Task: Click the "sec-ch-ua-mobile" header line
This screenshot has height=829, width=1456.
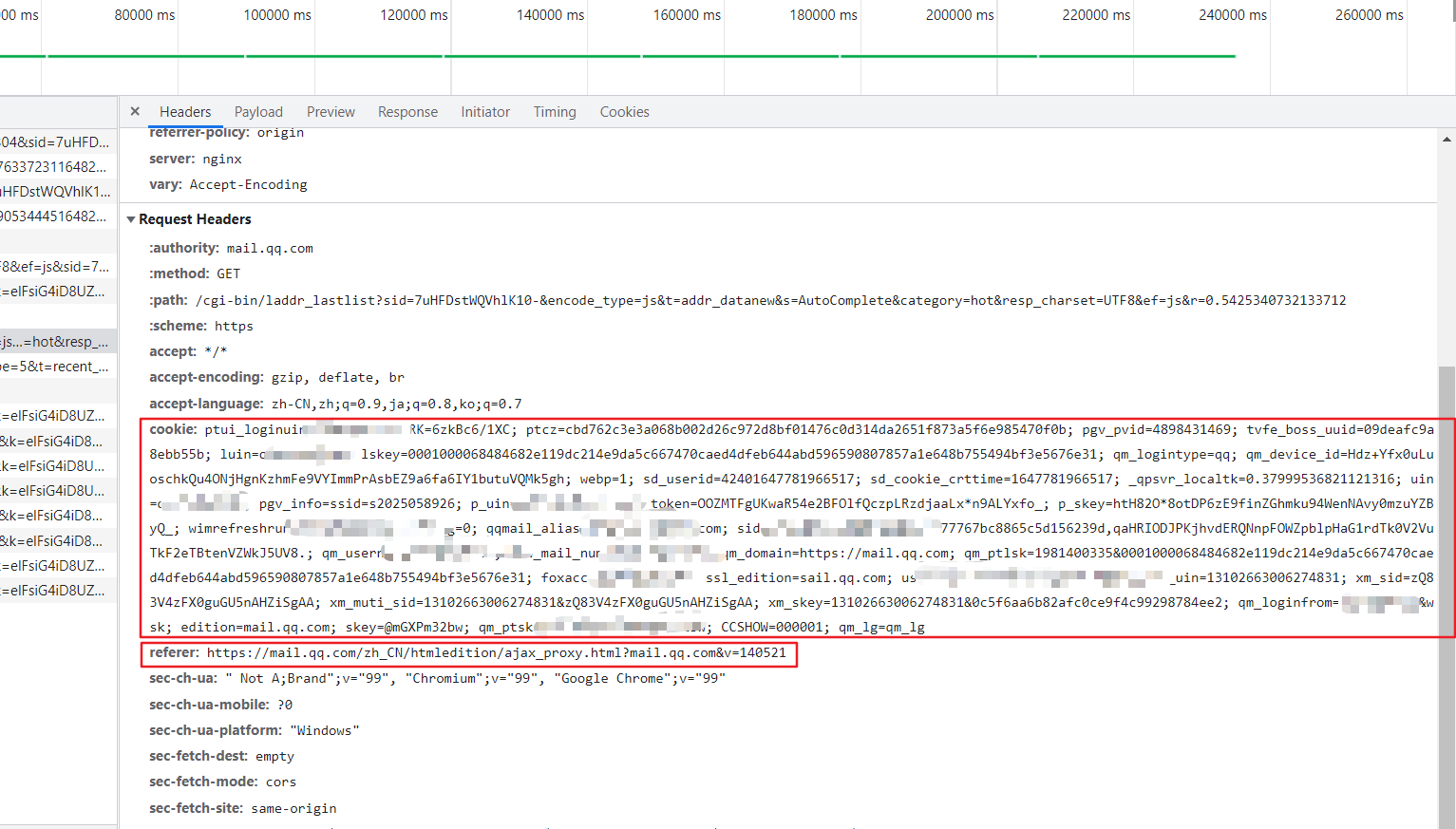Action: click(220, 705)
